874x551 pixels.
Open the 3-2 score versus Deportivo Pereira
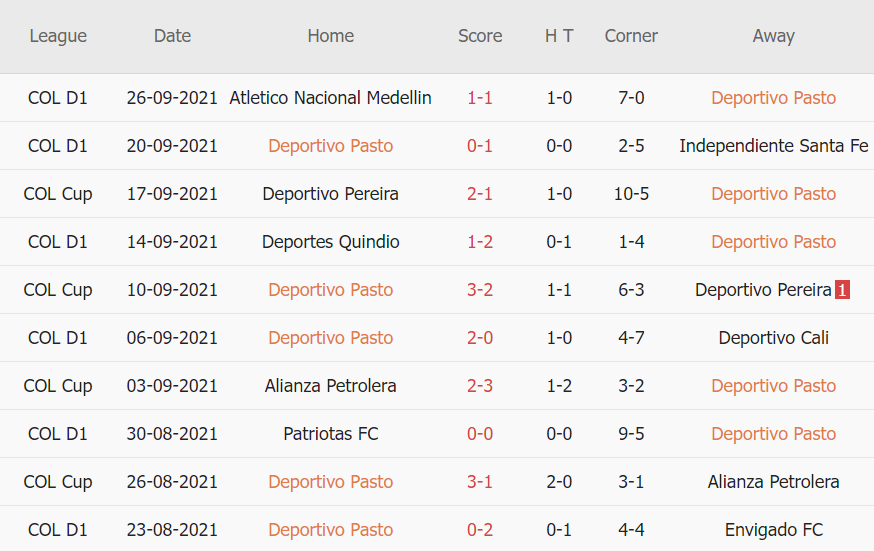[480, 290]
